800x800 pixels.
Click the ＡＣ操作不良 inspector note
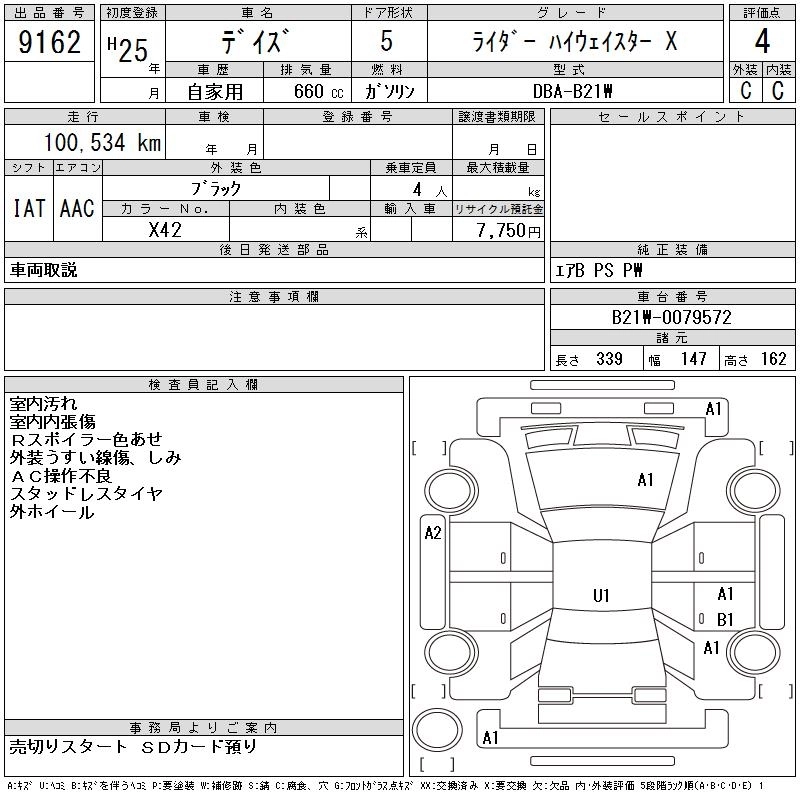pyautogui.click(x=61, y=476)
